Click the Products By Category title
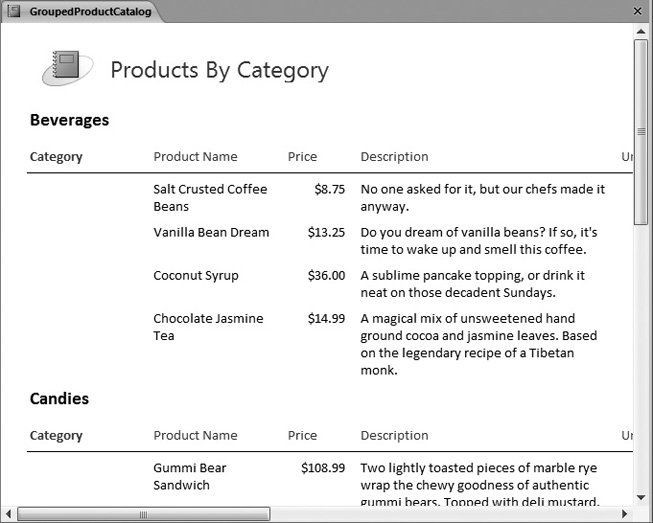Image resolution: width=653 pixels, height=523 pixels. pyautogui.click(x=219, y=70)
